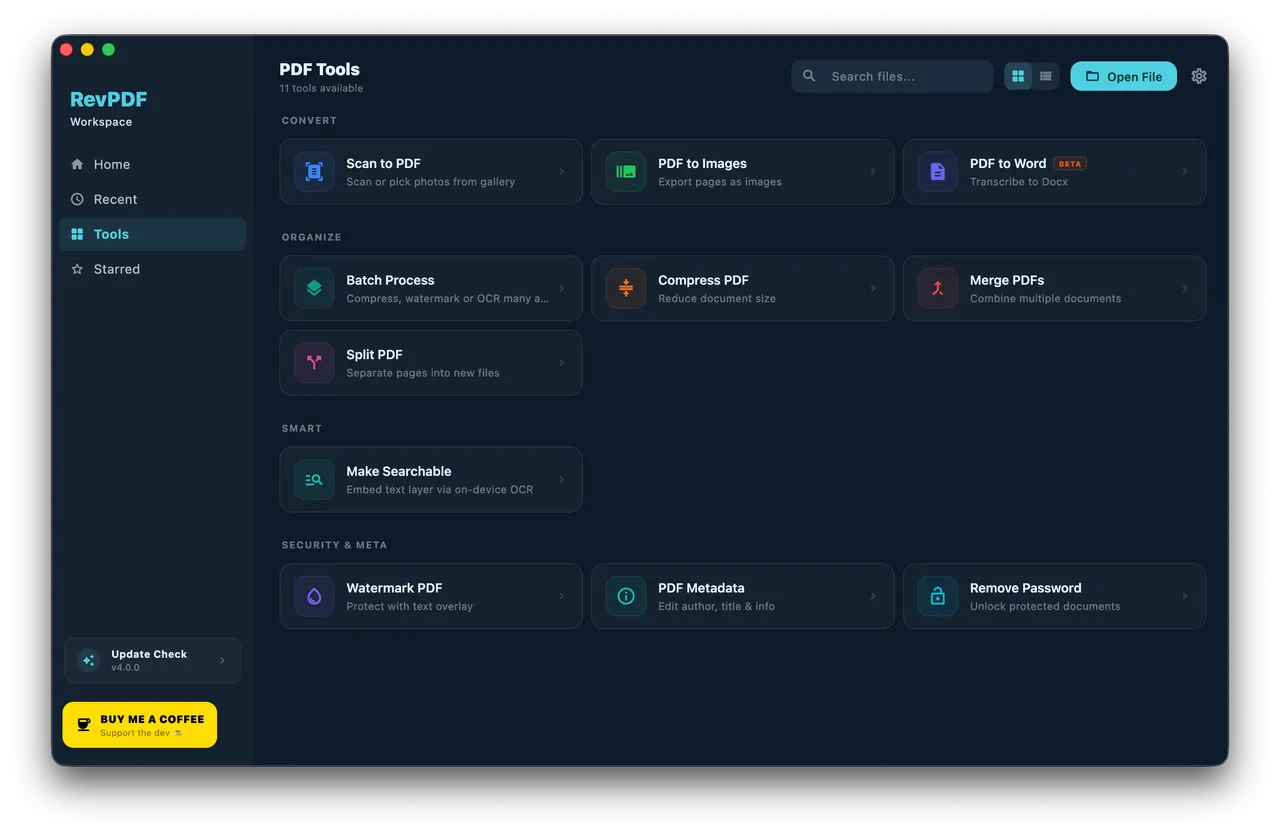Viewport: 1280px width, 834px height.
Task: Expand the Update Check chevron
Action: [x=222, y=660]
